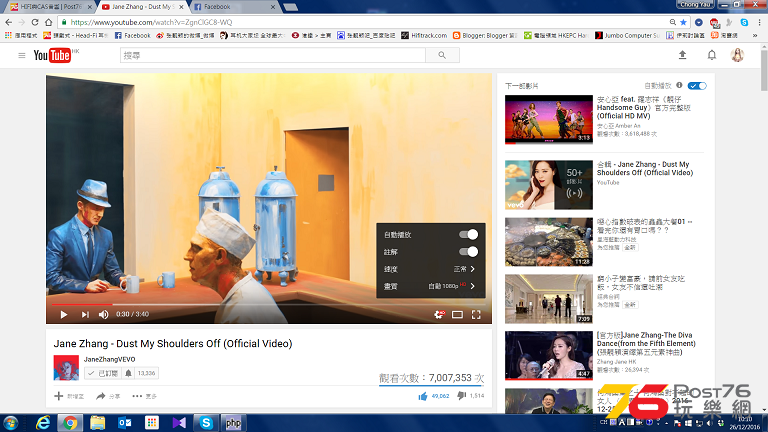
Task: Mute the video volume
Action: pyautogui.click(x=103, y=314)
